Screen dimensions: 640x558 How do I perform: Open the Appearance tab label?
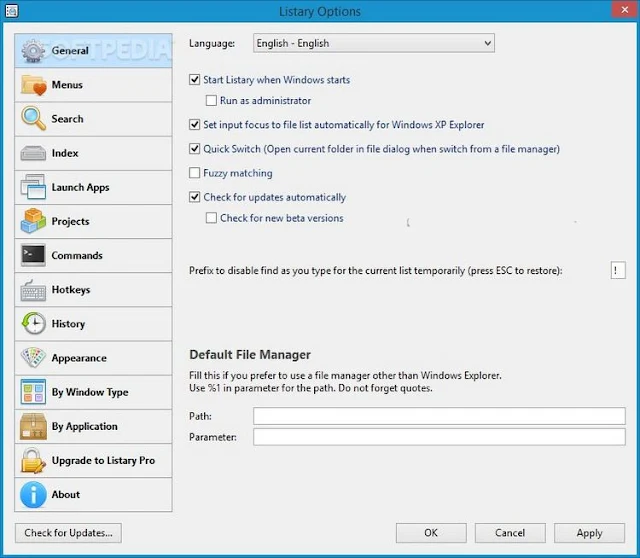click(79, 358)
